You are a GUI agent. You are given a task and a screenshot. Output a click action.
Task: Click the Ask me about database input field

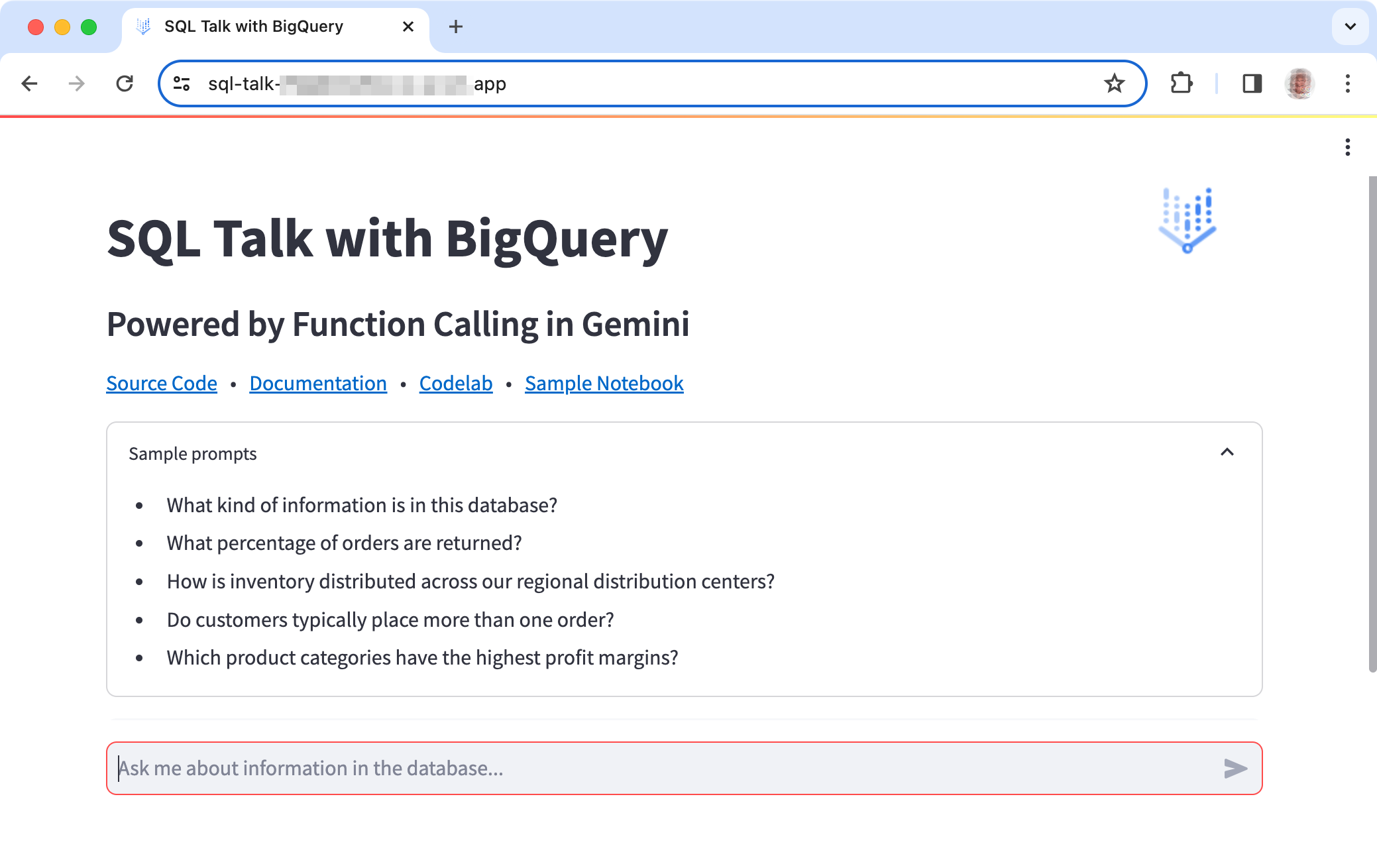coord(683,769)
